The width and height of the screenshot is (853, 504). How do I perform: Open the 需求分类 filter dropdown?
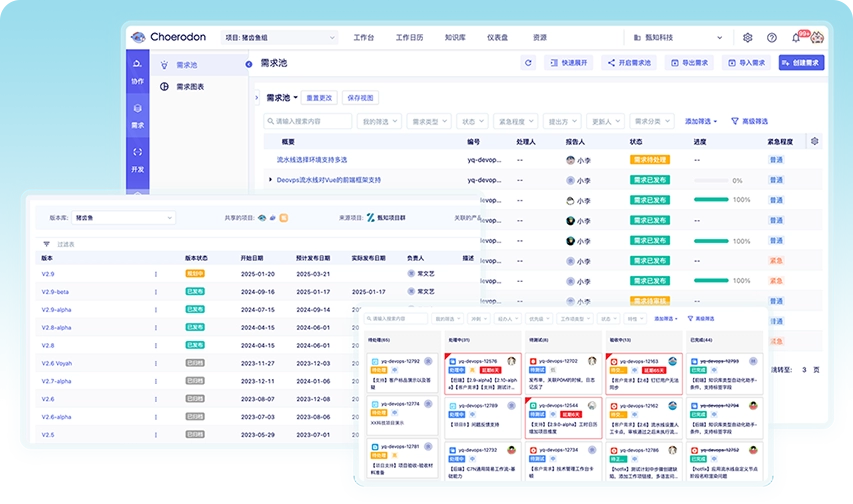[x=652, y=121]
